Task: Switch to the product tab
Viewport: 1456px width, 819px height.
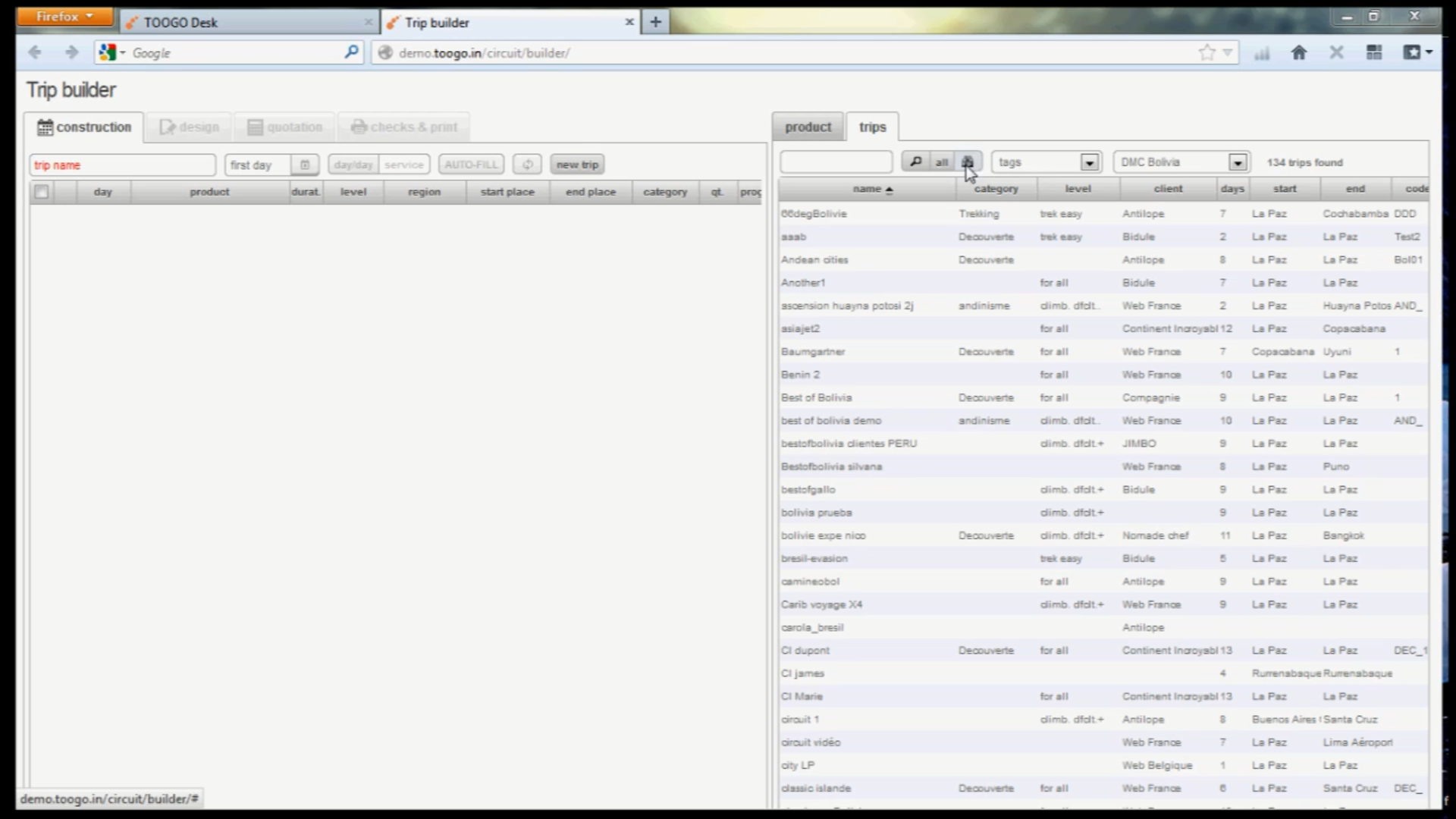Action: point(808,127)
